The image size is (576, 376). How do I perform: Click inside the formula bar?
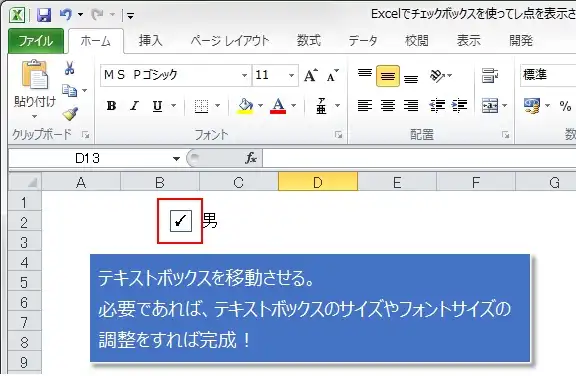click(x=419, y=159)
